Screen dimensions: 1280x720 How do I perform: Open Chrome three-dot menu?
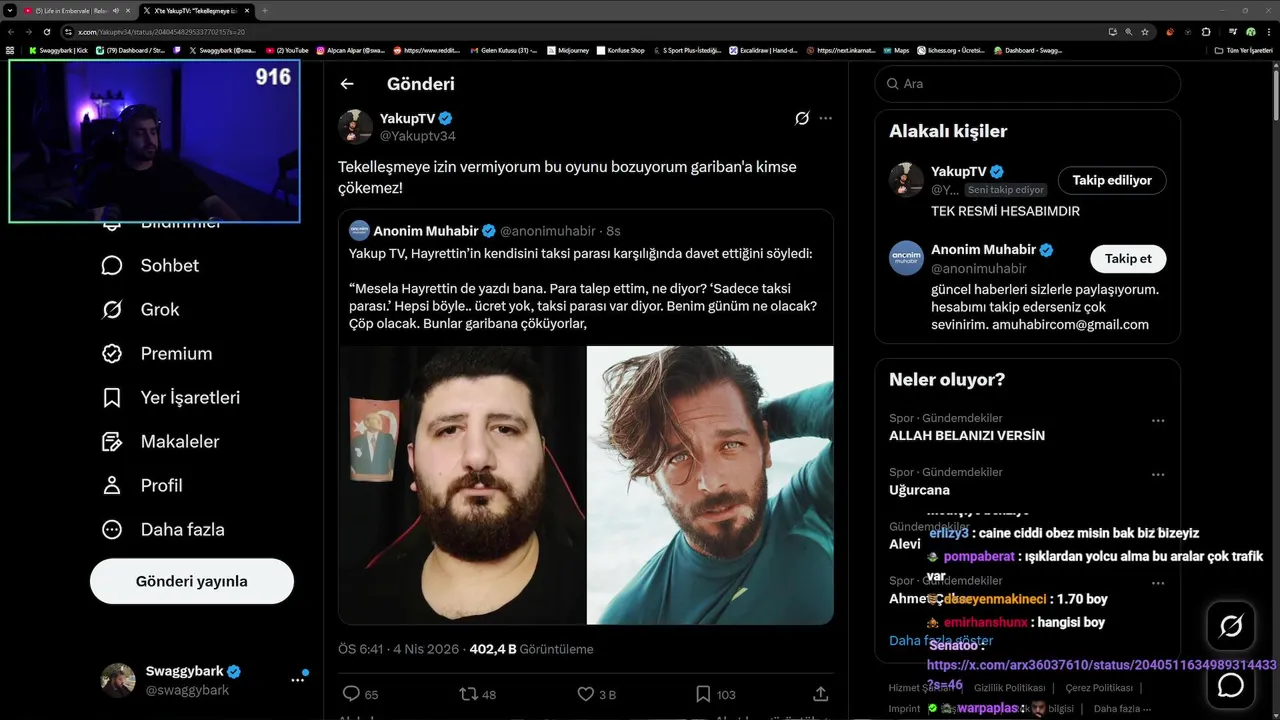pyautogui.click(x=1269, y=32)
